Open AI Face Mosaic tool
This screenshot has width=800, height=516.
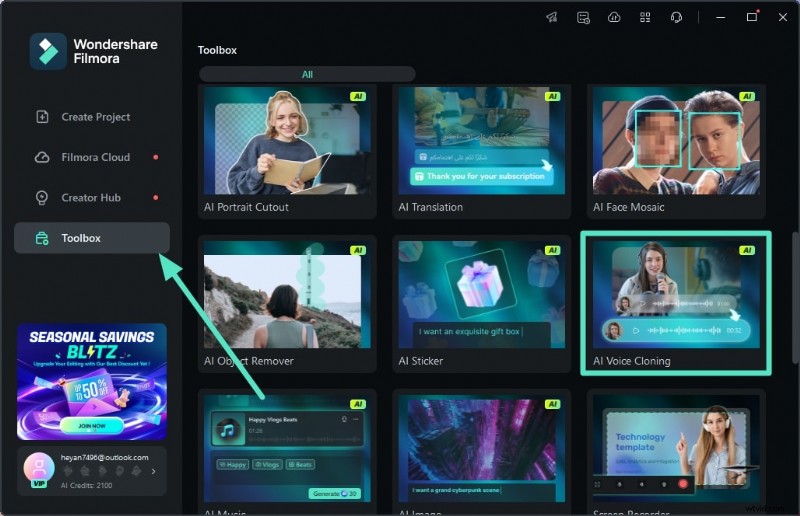click(x=676, y=152)
